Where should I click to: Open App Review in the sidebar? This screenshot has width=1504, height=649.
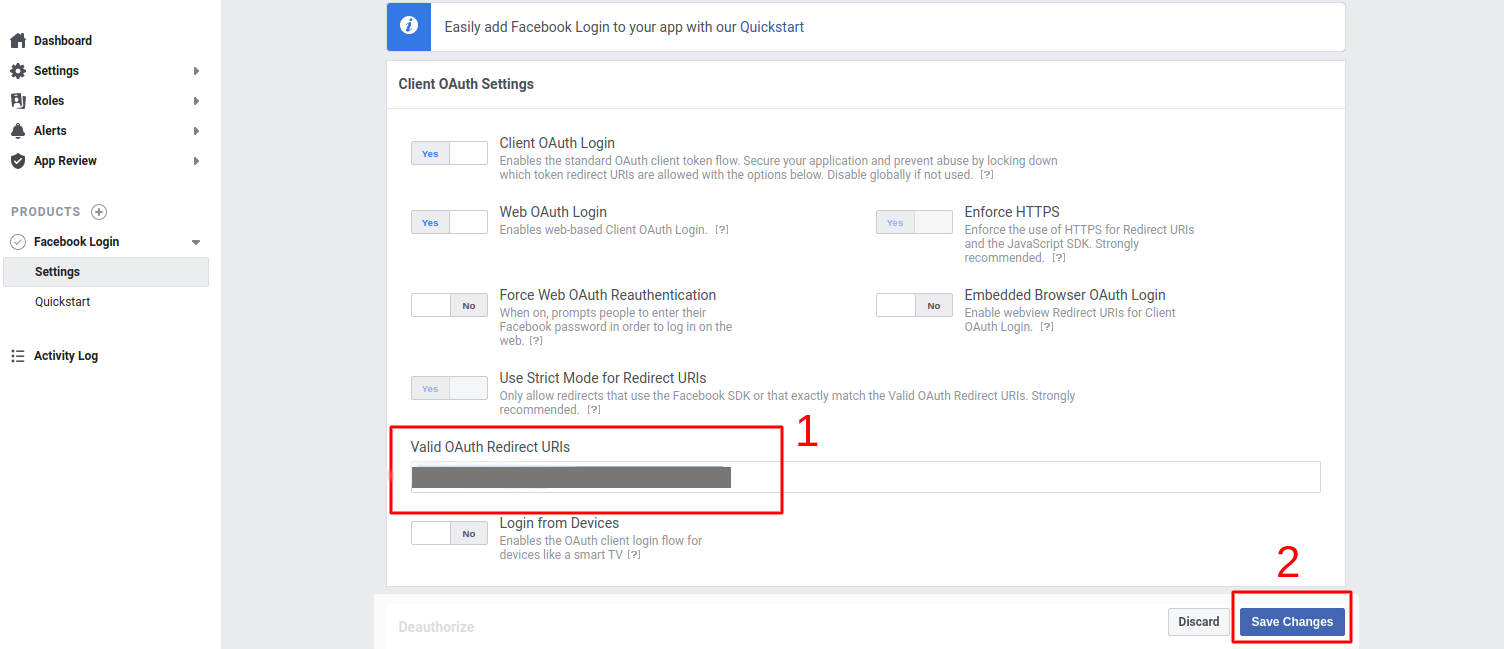[x=65, y=161]
